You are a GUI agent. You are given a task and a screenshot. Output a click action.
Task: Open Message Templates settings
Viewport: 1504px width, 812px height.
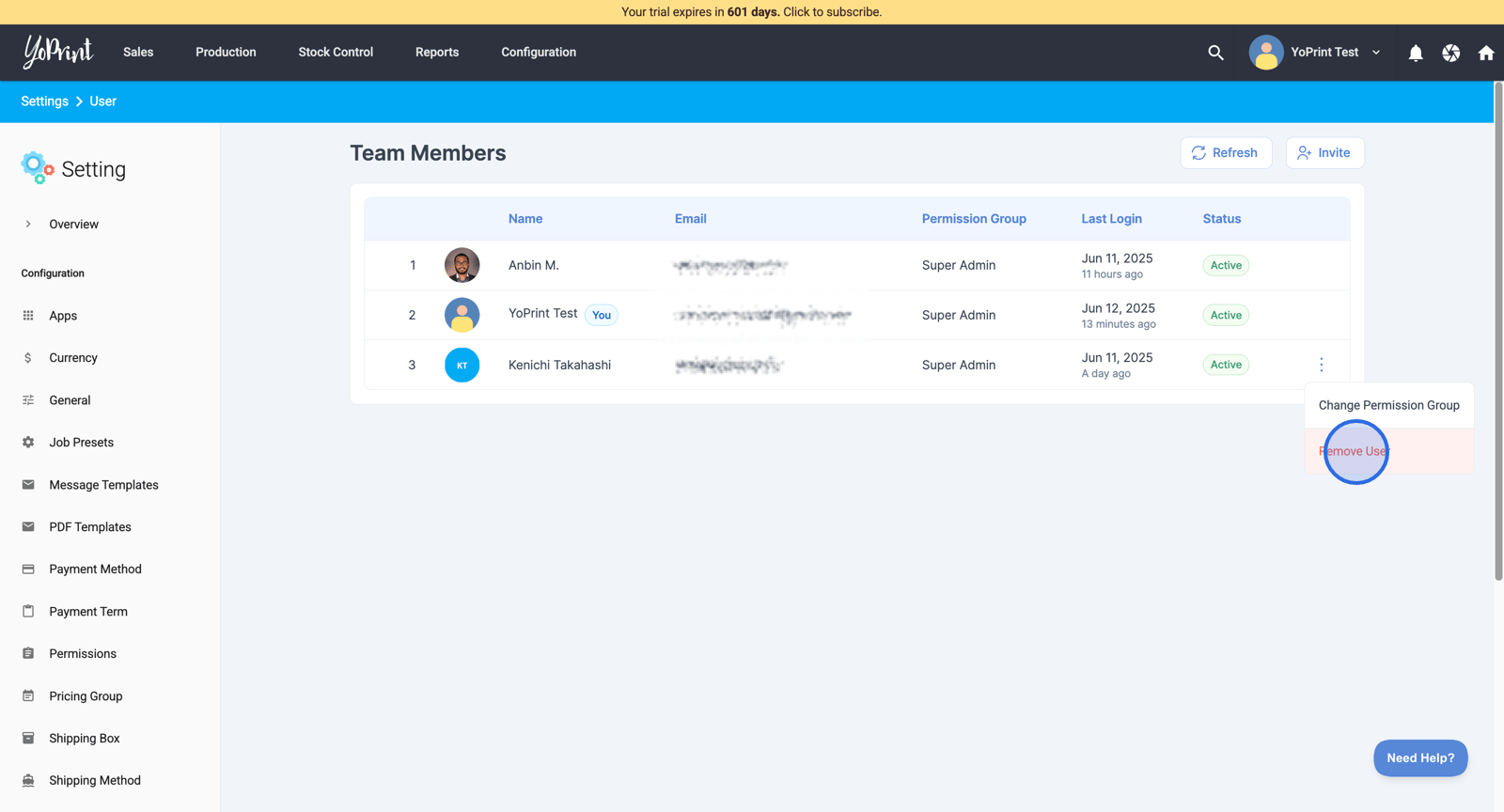pyautogui.click(x=103, y=485)
